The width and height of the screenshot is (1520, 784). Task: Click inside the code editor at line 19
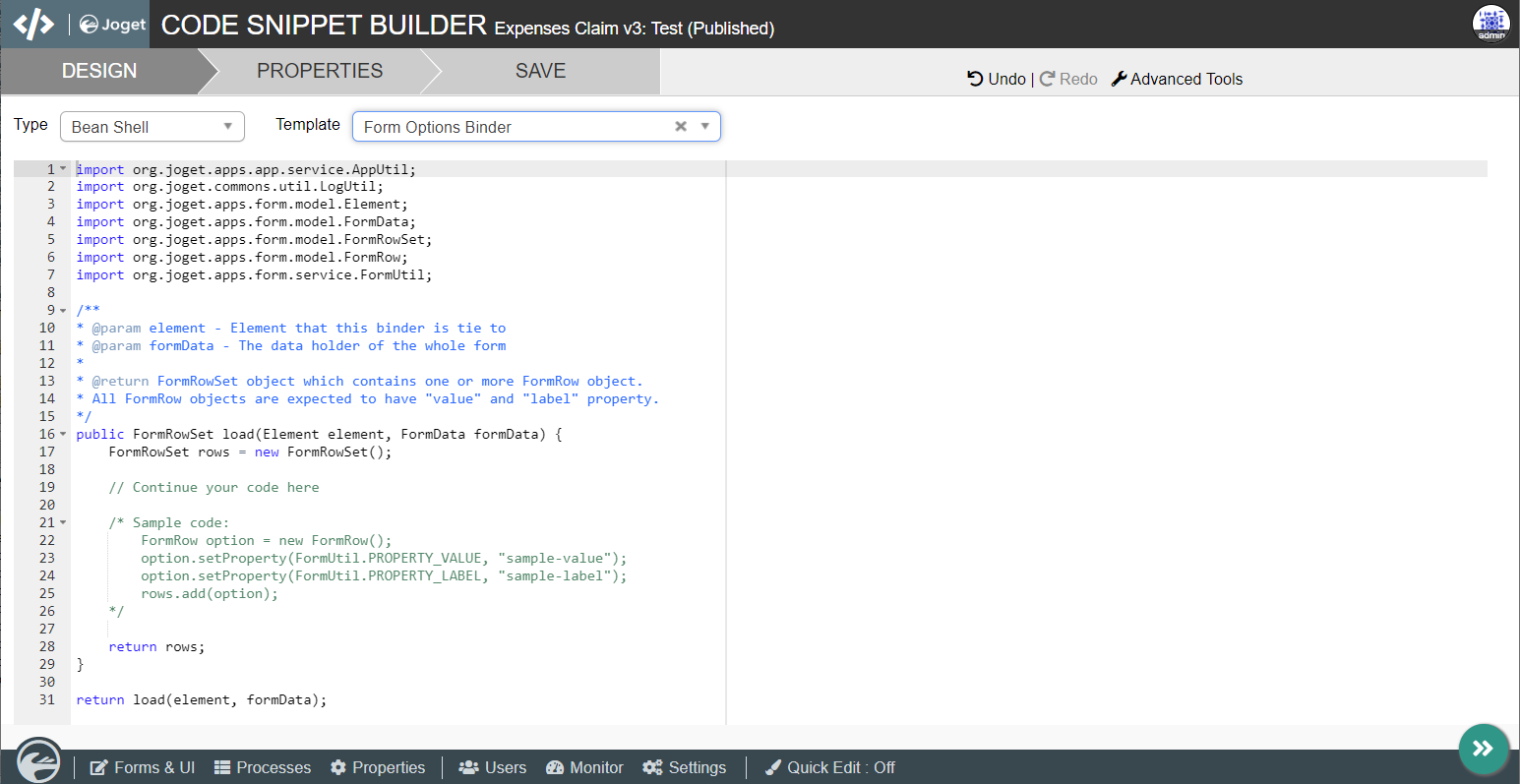tap(394, 488)
